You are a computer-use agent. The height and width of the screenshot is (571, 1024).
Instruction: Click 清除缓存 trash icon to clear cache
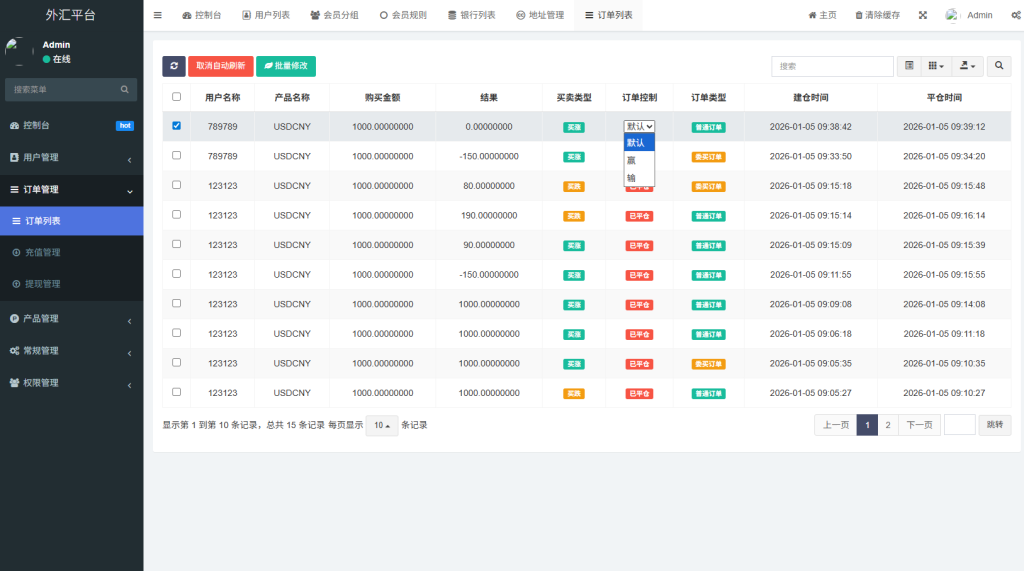[877, 15]
